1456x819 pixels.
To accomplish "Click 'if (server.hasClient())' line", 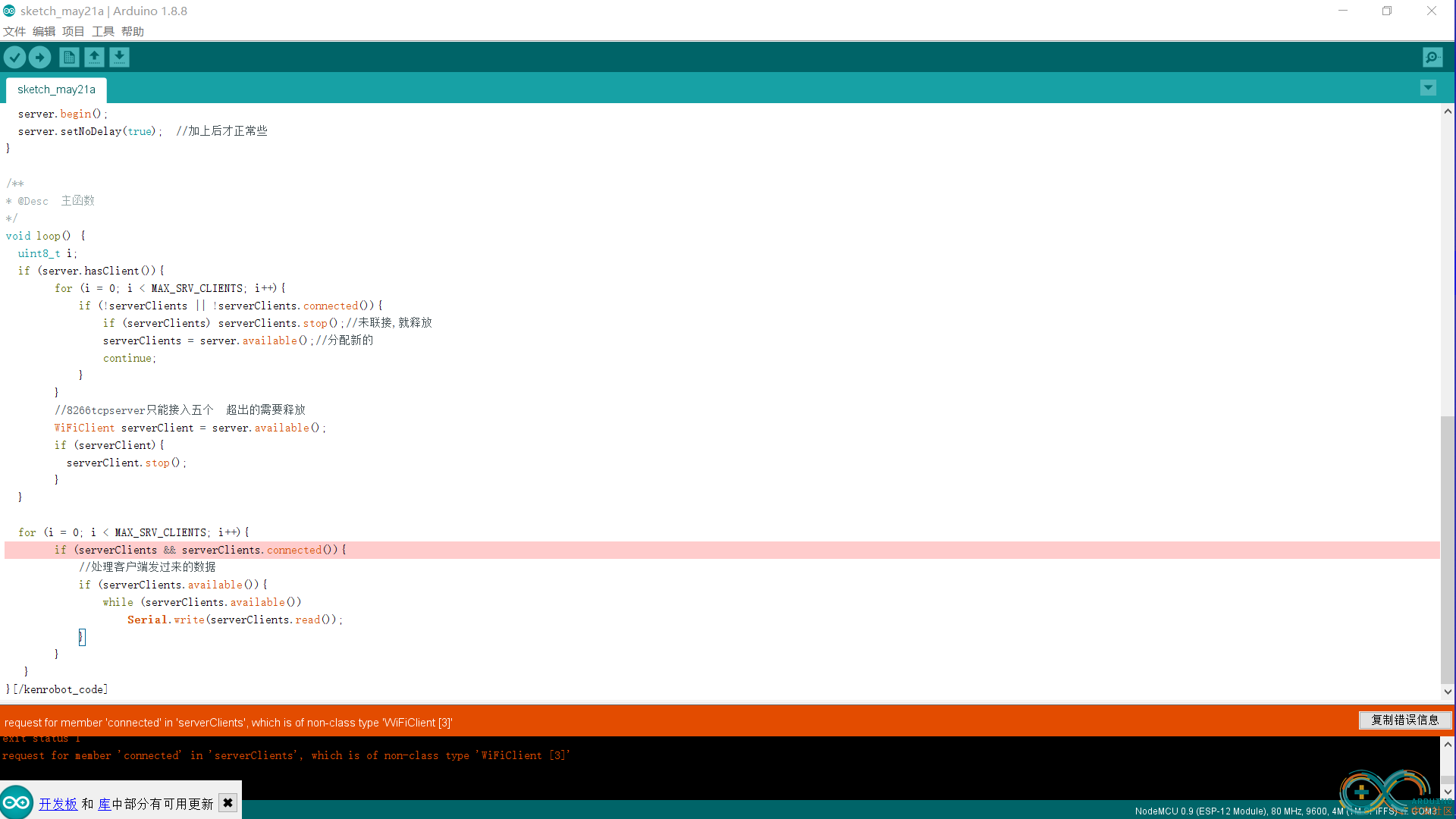I will (x=91, y=271).
